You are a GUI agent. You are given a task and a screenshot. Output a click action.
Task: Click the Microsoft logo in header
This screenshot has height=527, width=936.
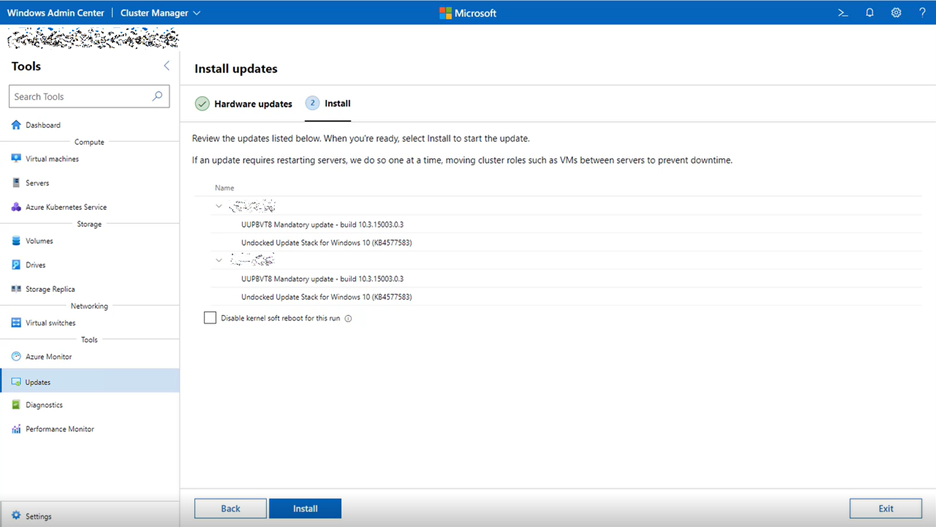467,13
